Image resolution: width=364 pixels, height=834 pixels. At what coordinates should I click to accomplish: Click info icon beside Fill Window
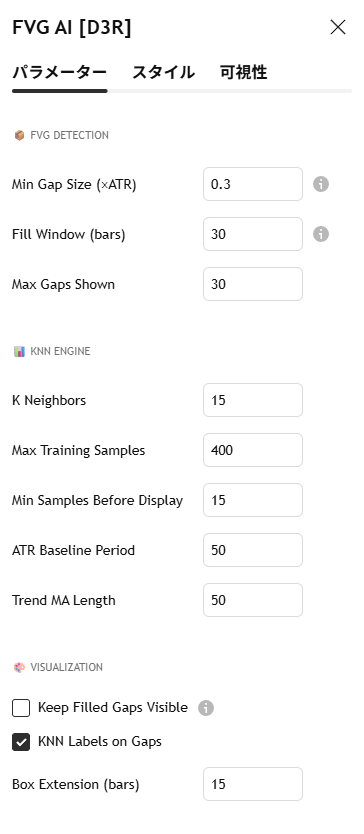pyautogui.click(x=320, y=234)
